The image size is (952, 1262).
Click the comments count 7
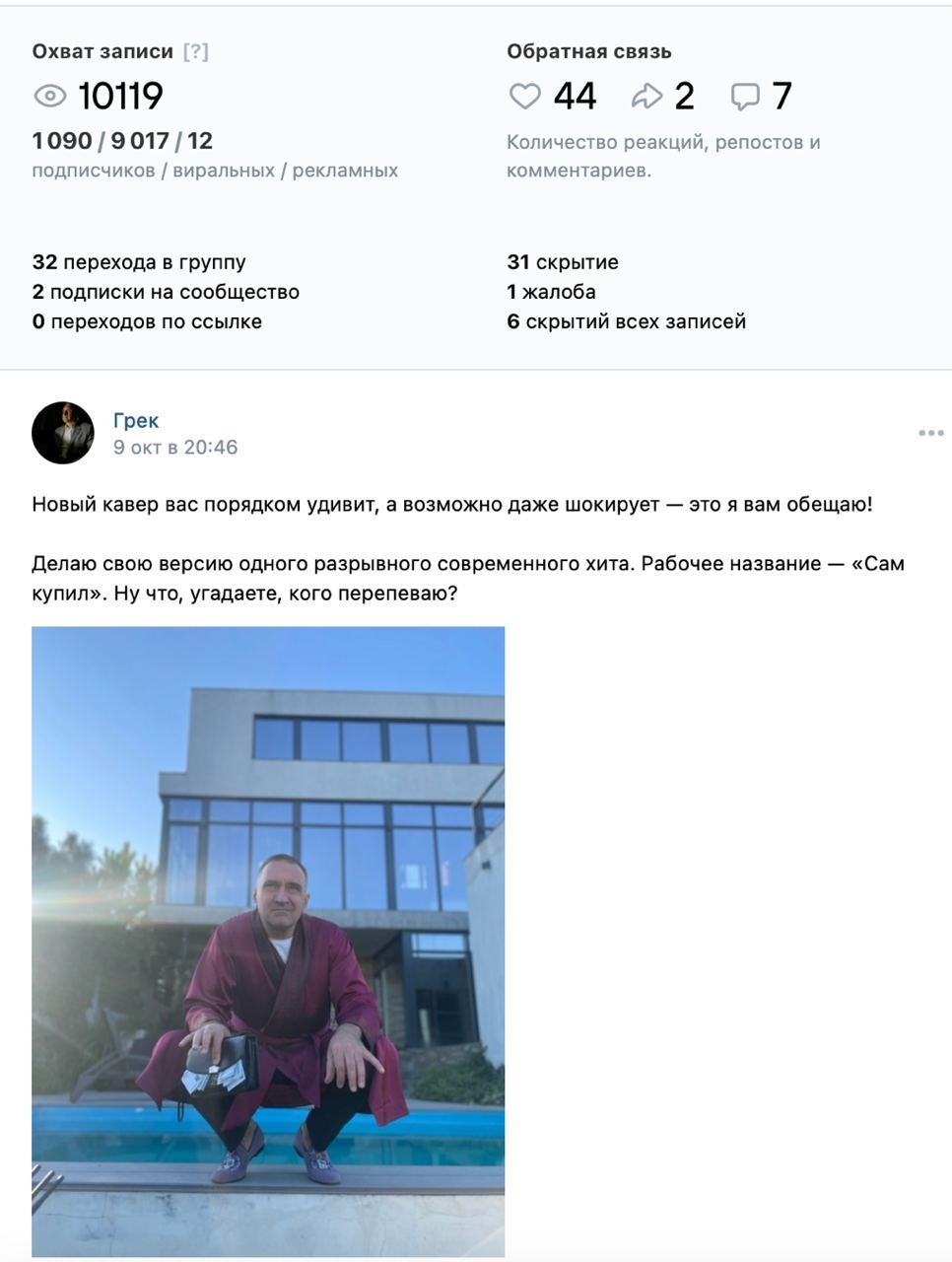(x=782, y=96)
